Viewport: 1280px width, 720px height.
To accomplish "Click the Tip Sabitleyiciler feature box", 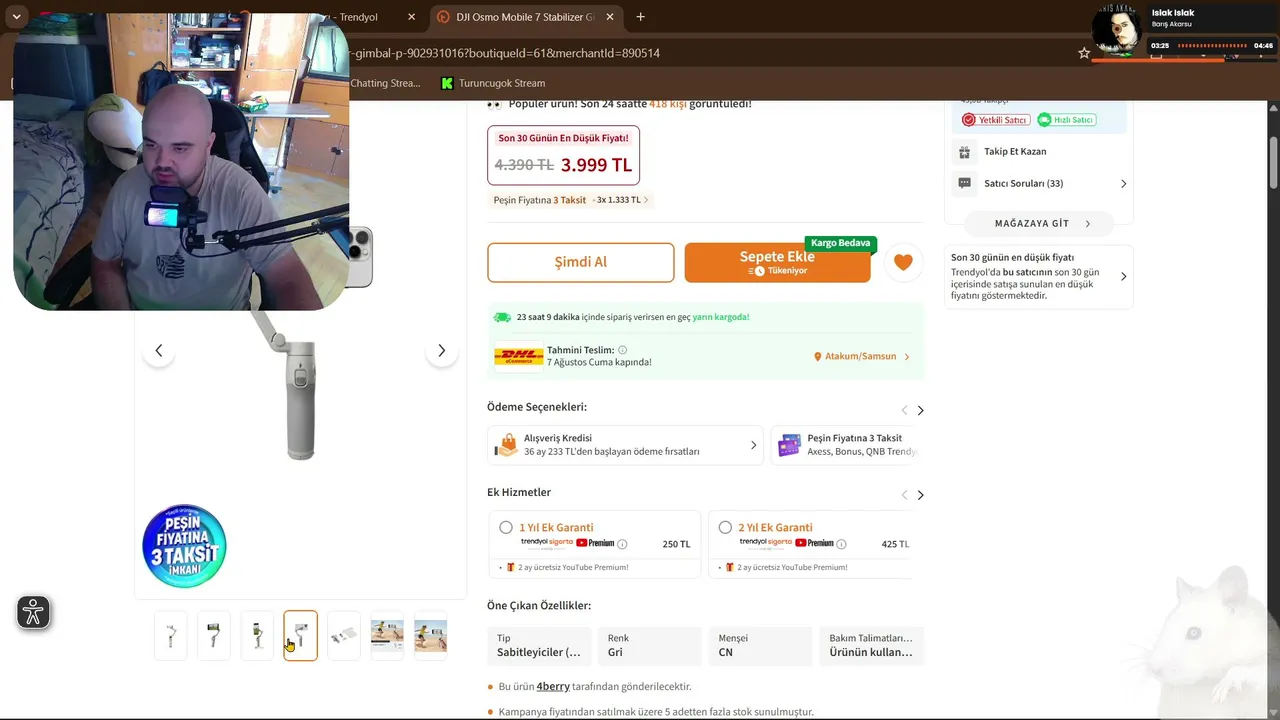I will click(539, 646).
